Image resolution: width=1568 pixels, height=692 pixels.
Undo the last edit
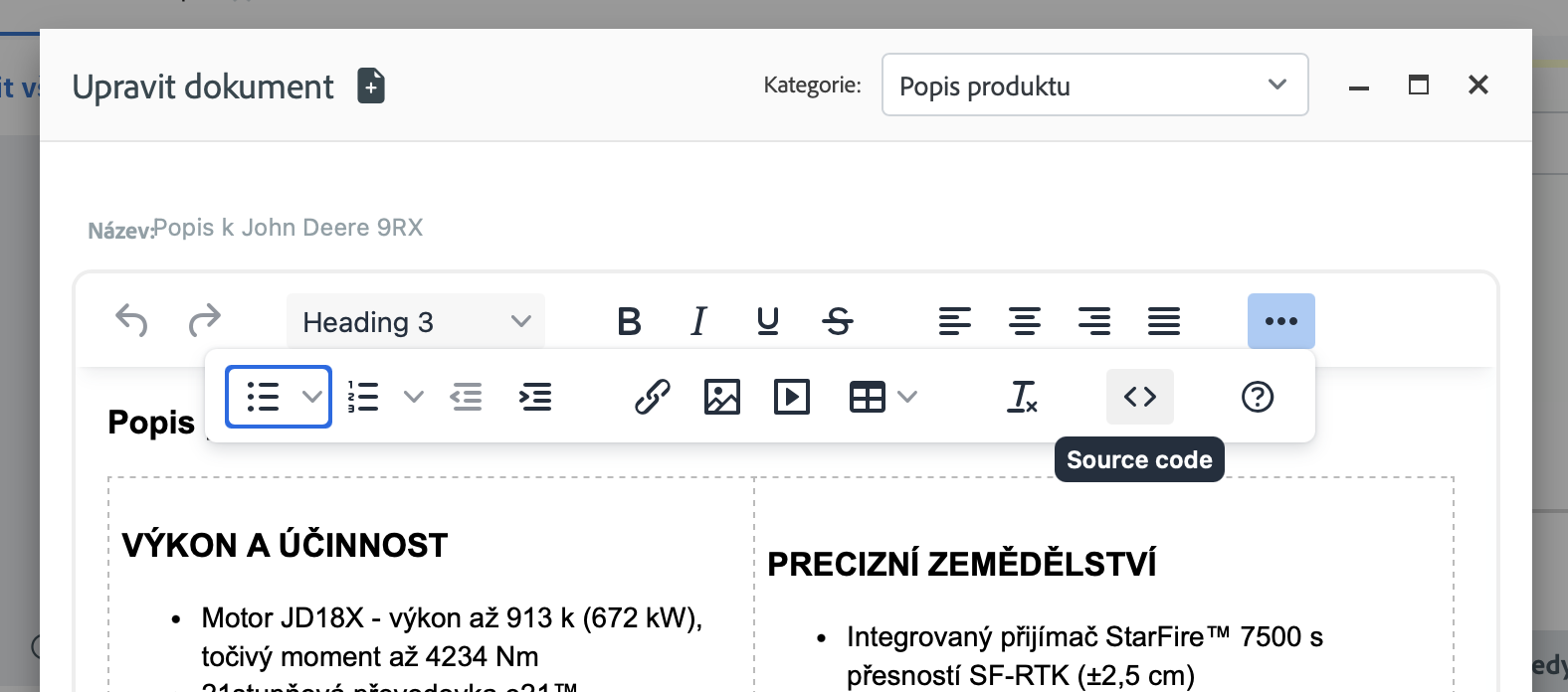pos(131,321)
